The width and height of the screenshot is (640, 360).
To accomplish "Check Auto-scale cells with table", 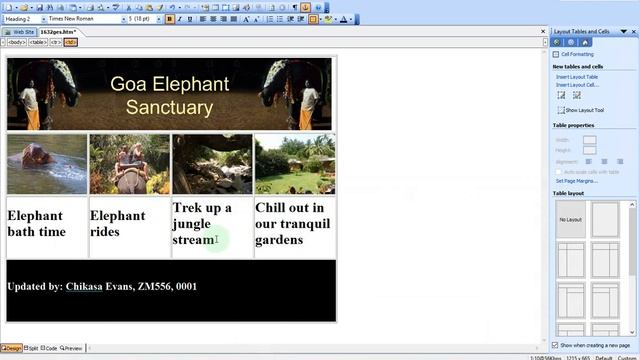I will coord(558,172).
